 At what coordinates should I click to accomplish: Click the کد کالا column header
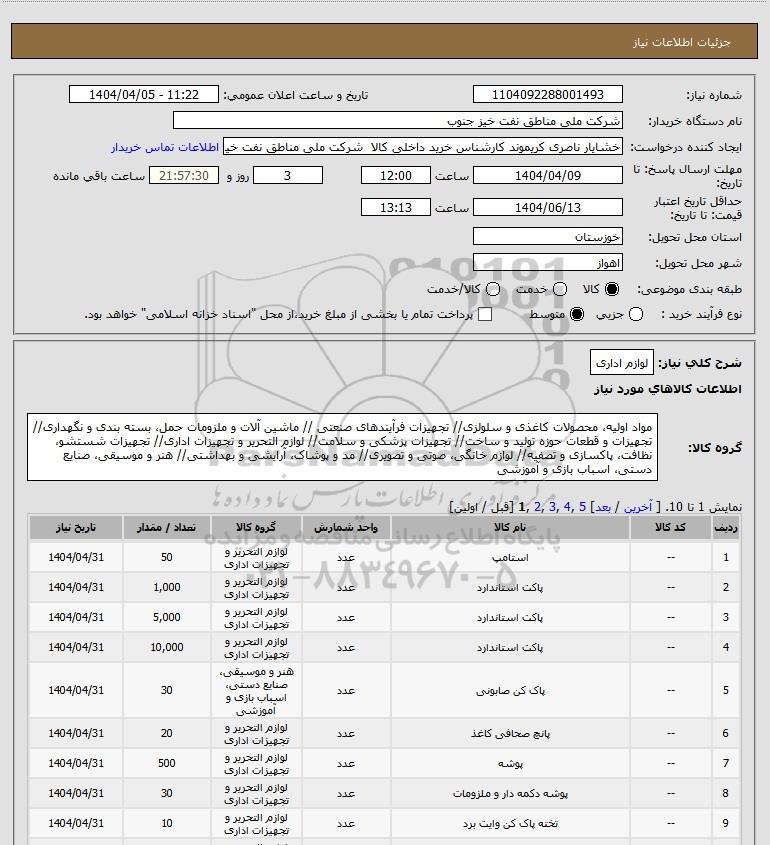(670, 528)
